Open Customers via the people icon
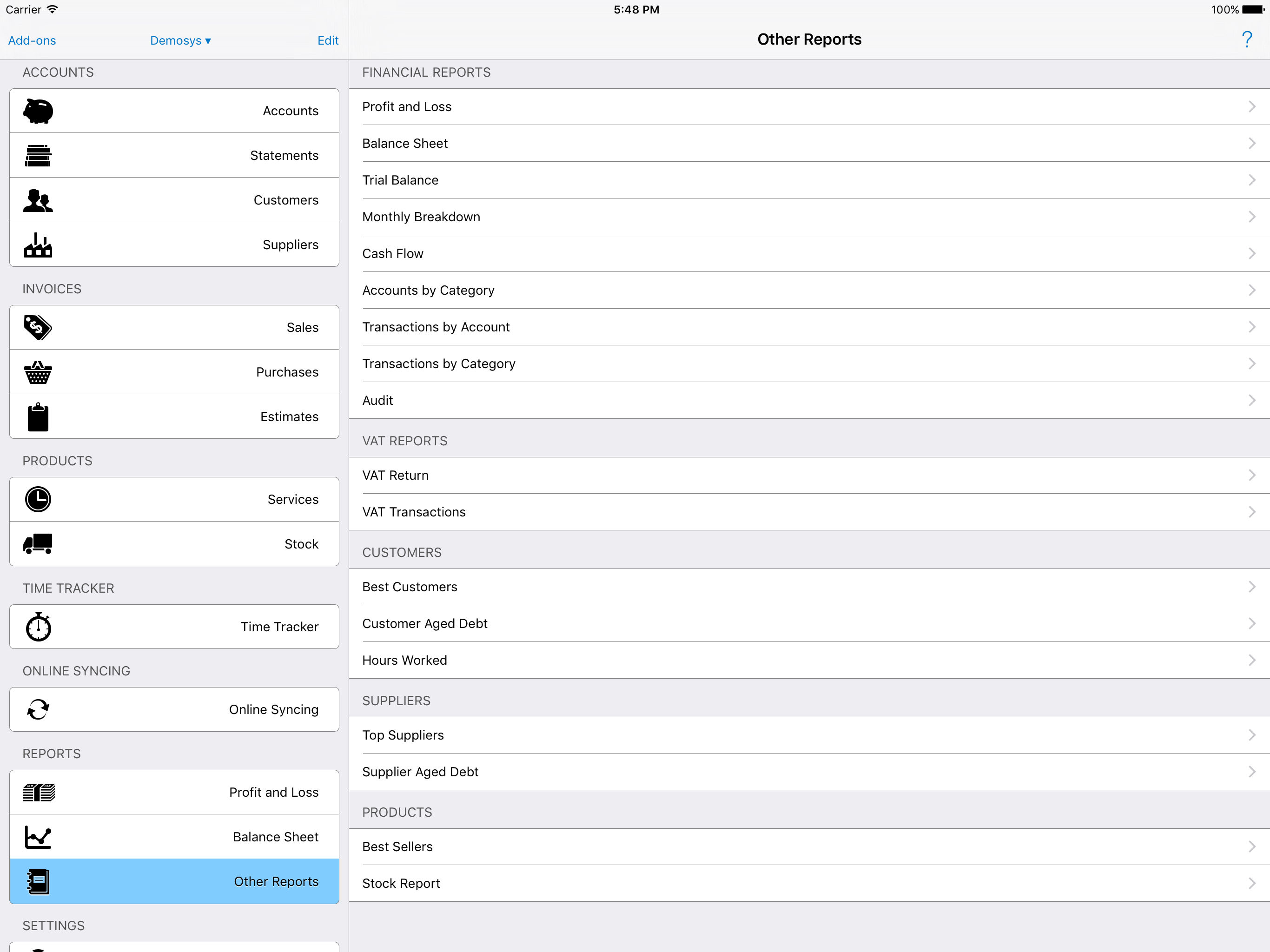The height and width of the screenshot is (952, 1270). coord(38,200)
